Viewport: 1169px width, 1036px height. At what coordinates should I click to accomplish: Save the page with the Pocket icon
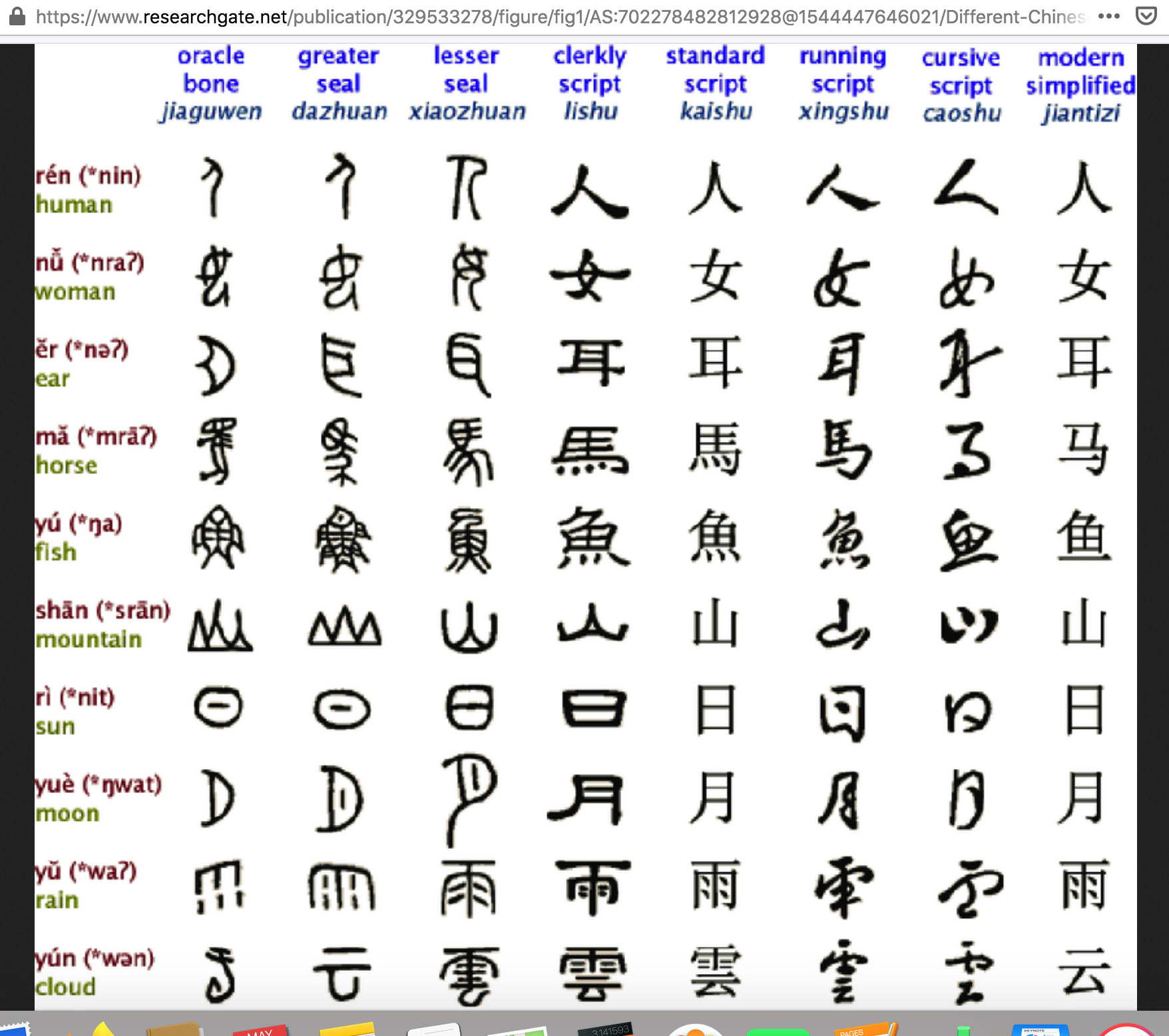click(x=1146, y=16)
